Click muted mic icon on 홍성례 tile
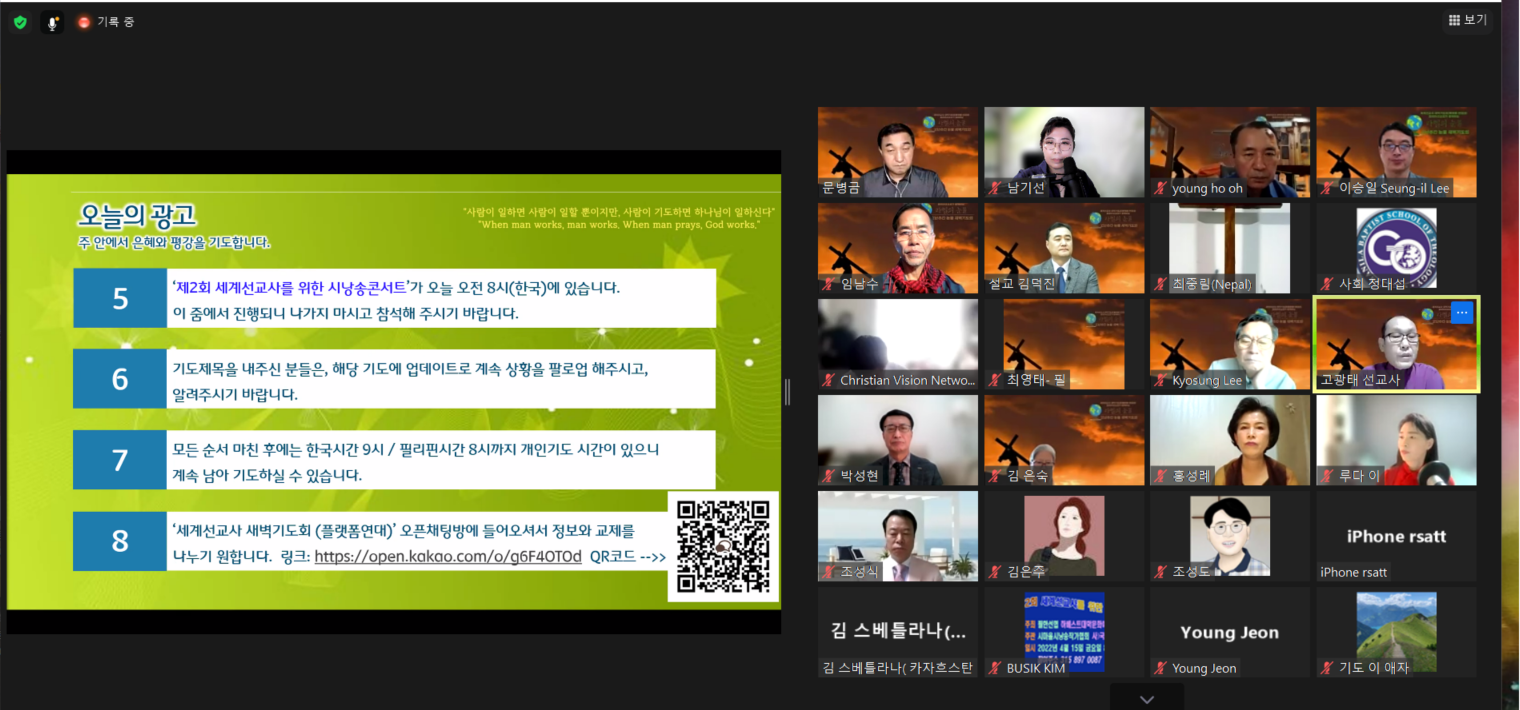1520x710 pixels. [x=1161, y=476]
